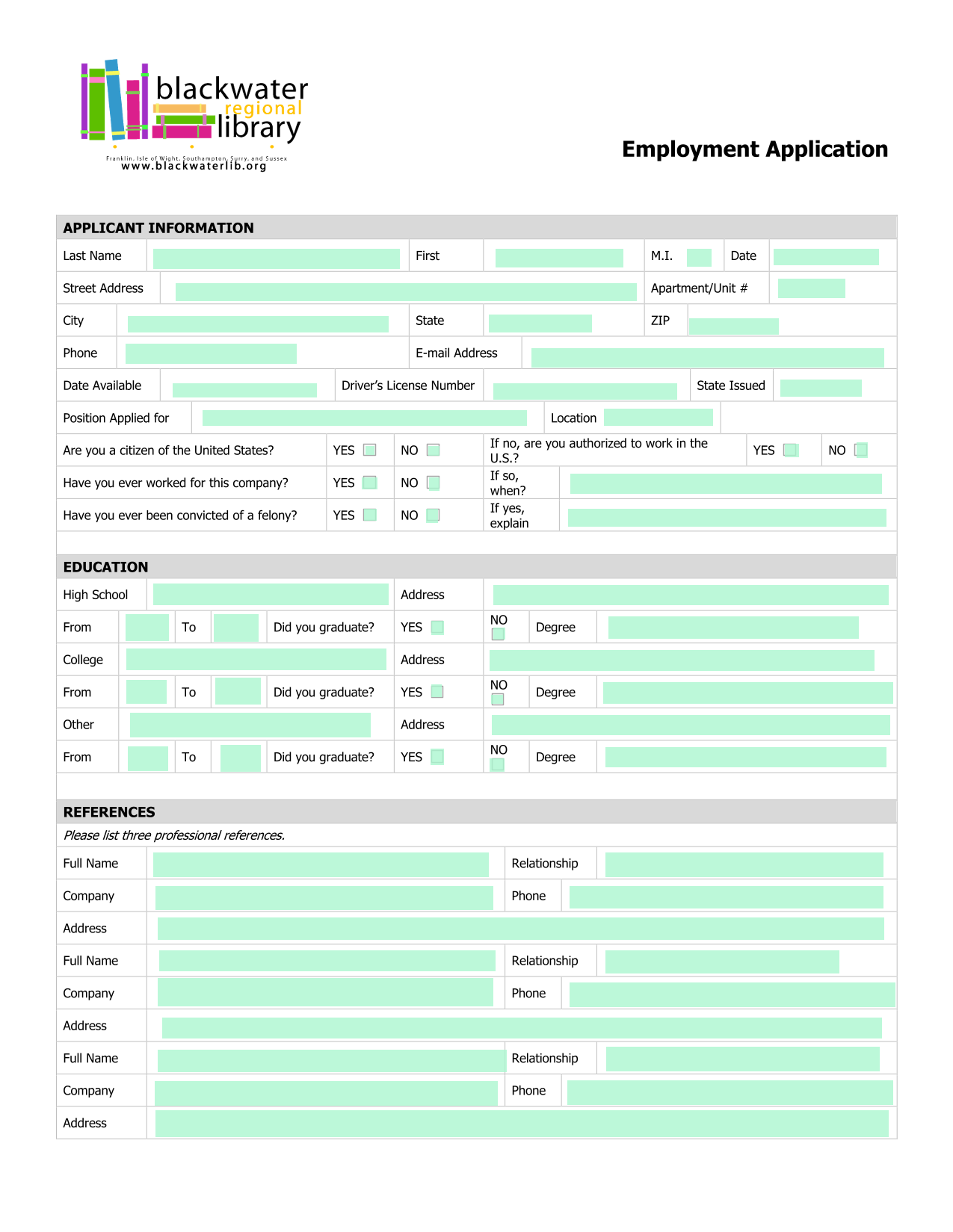Image resolution: width=953 pixels, height=1232 pixels.
Task: Click the First name input field
Action: coord(559,258)
